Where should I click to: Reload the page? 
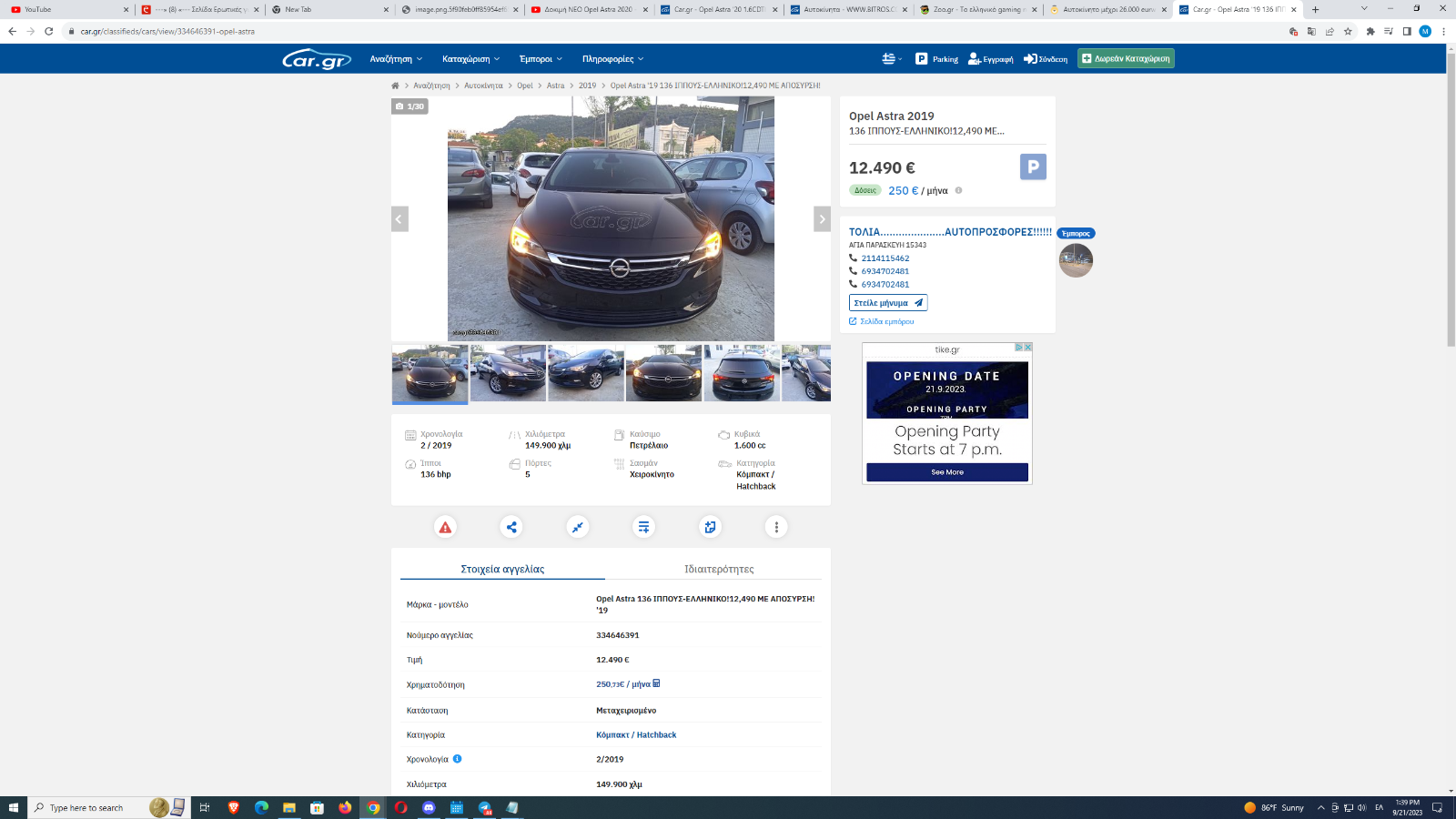(x=48, y=31)
